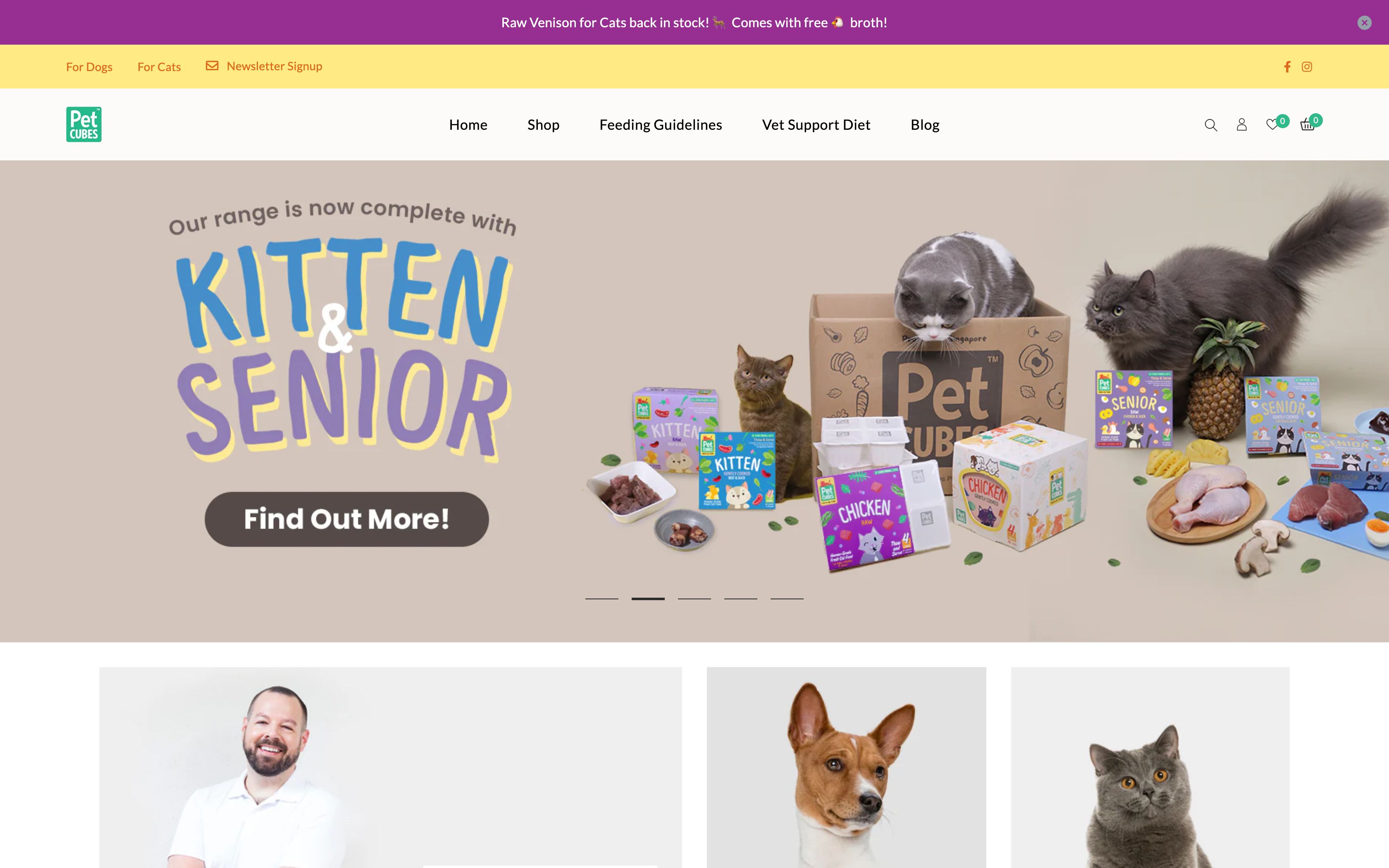Open the search magnifier icon
Viewport: 1389px width, 868px height.
[x=1210, y=124]
